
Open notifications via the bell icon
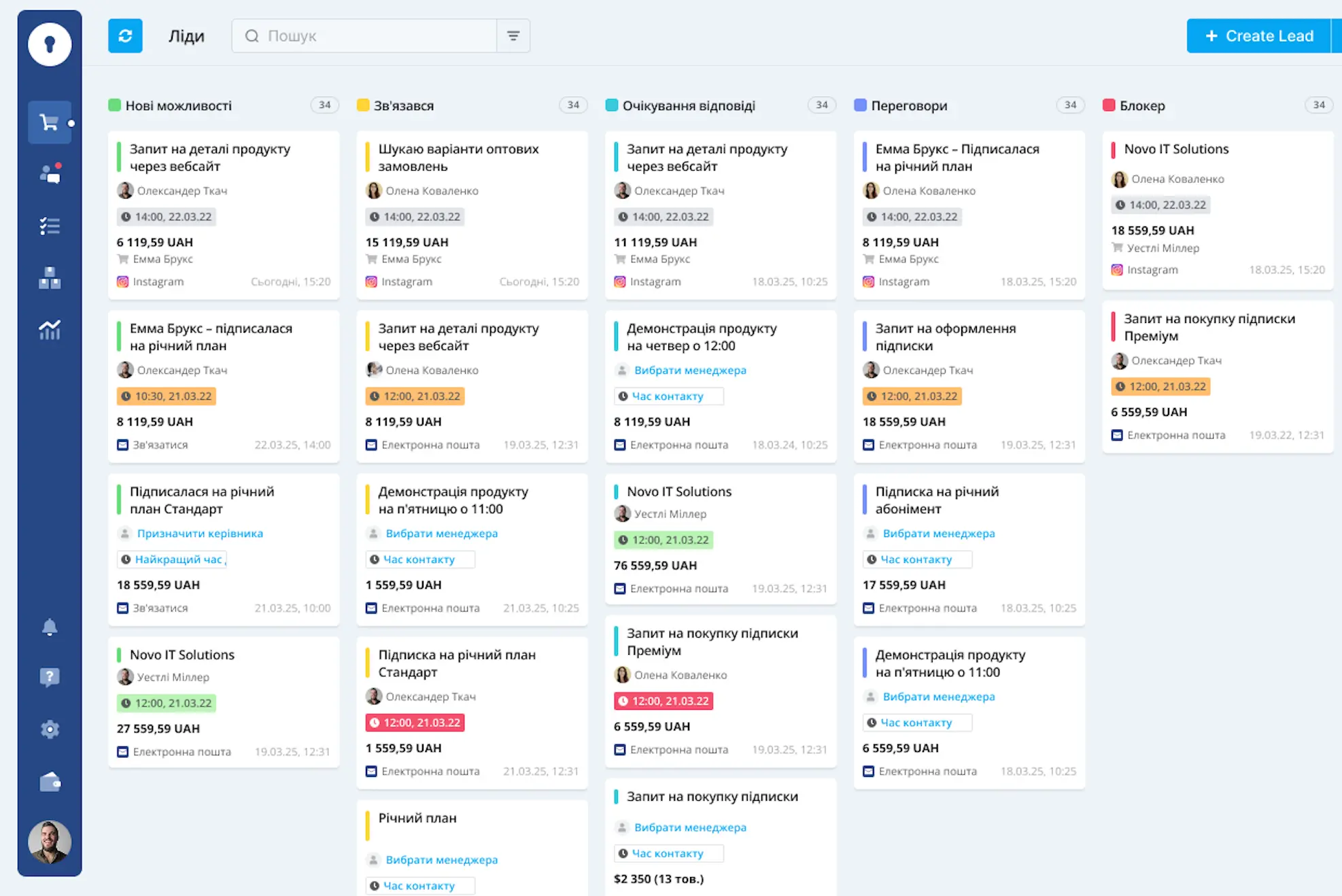50,626
